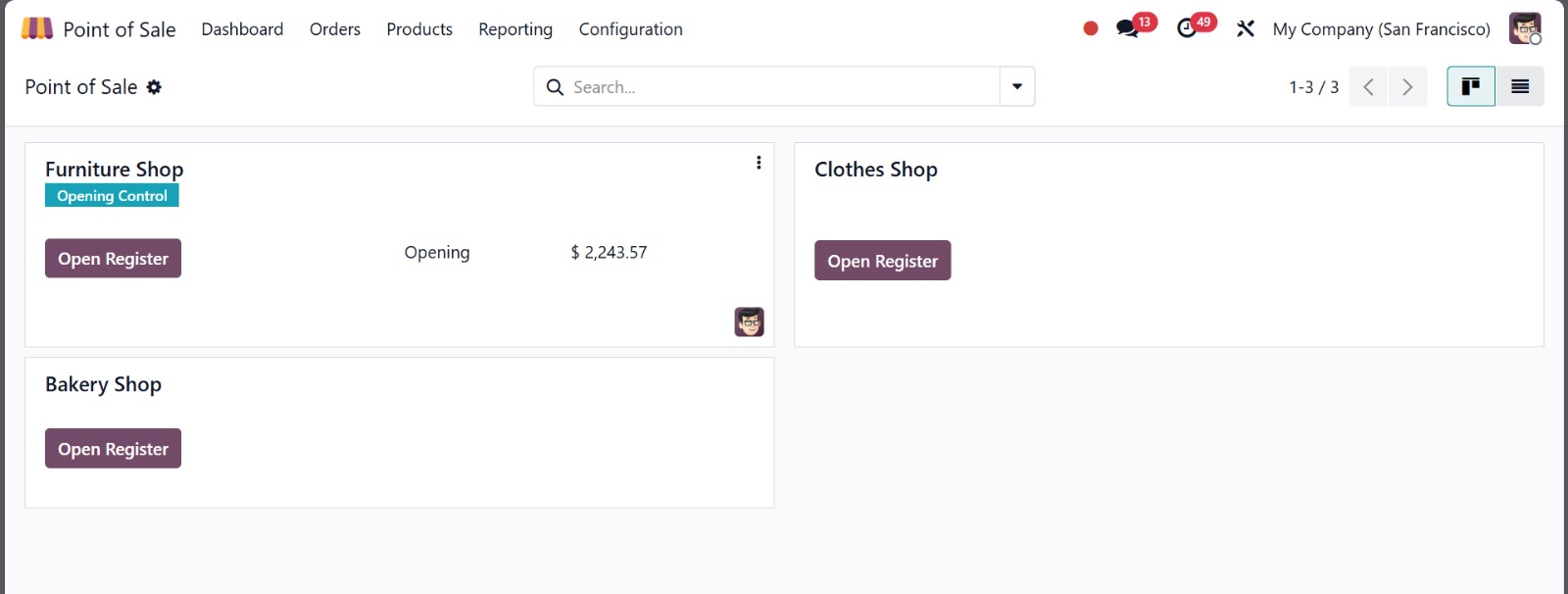Open the activities clock icon with 49 badge
Screen dimensions: 1568x594
coord(1187,28)
